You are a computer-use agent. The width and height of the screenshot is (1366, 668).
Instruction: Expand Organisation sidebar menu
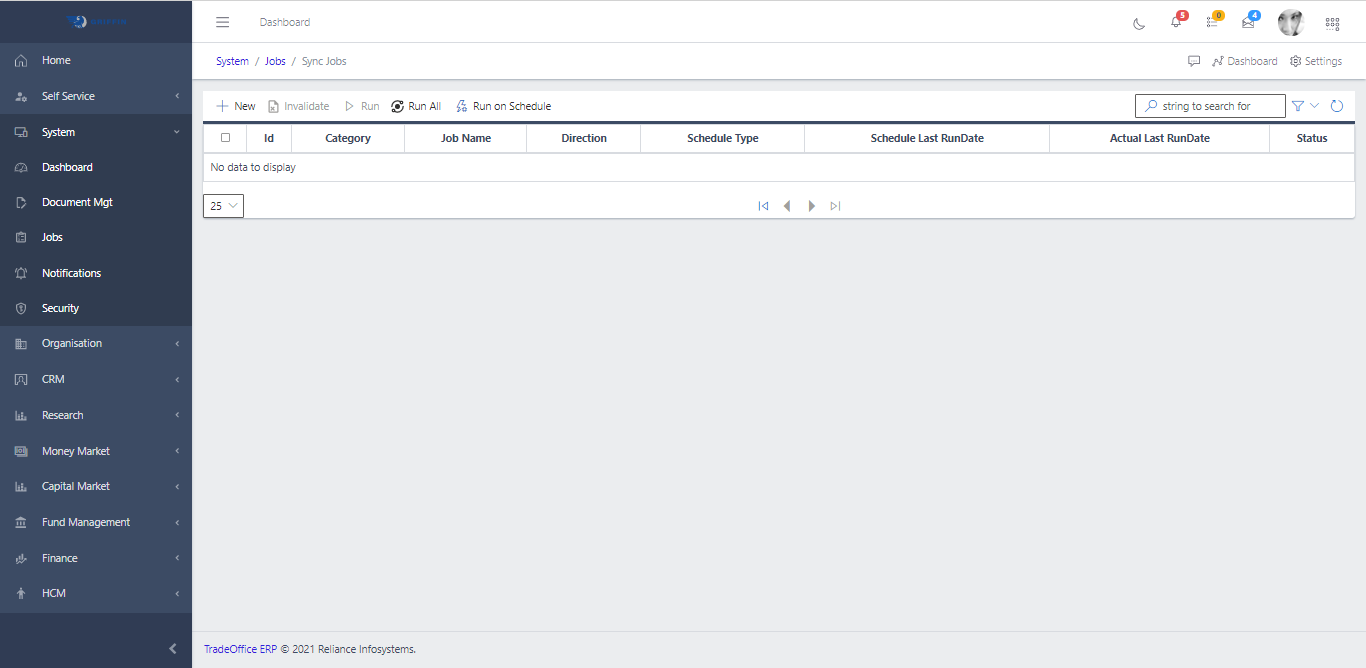click(96, 343)
